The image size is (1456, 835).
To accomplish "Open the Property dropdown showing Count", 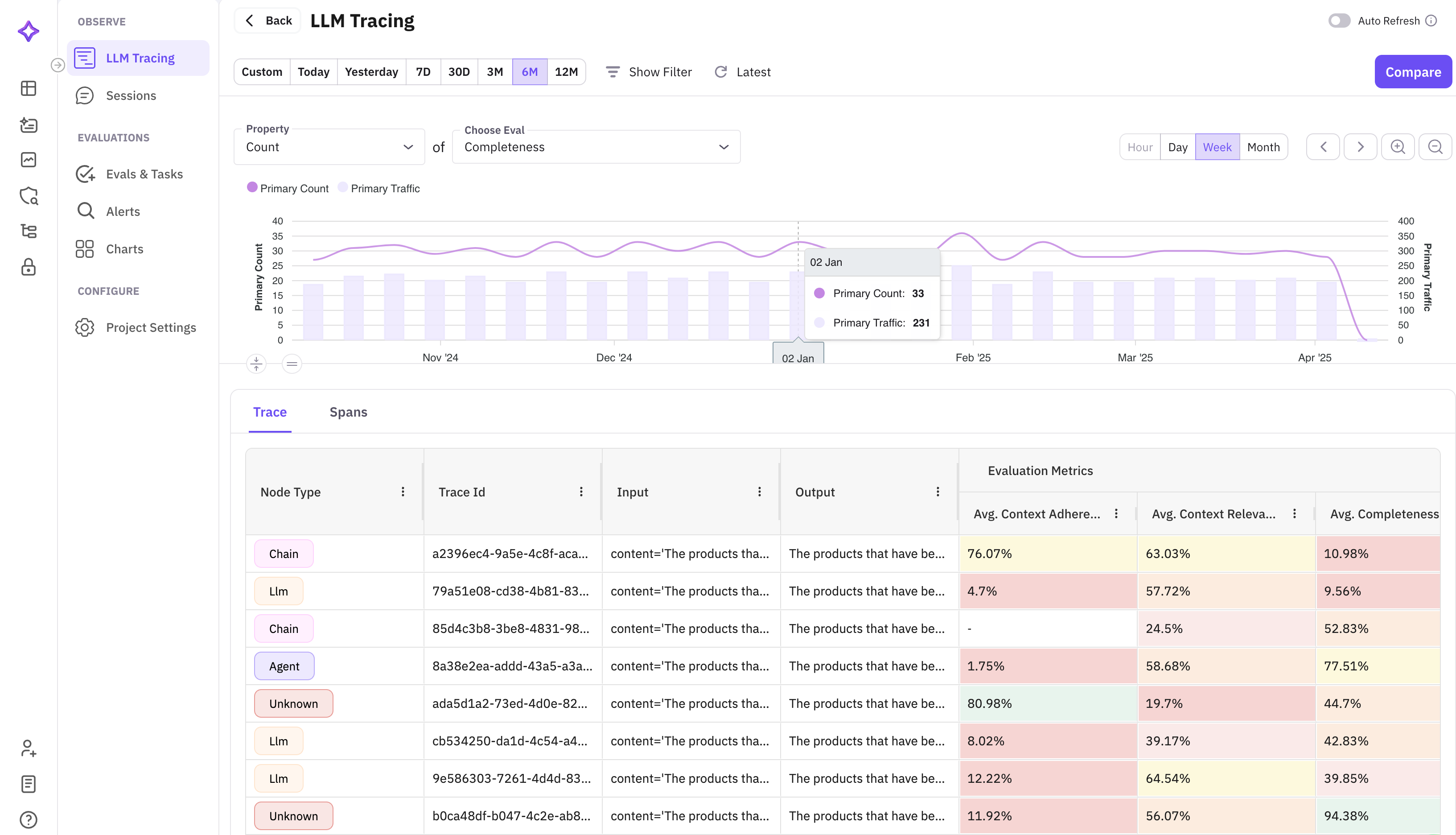I will pos(329,147).
